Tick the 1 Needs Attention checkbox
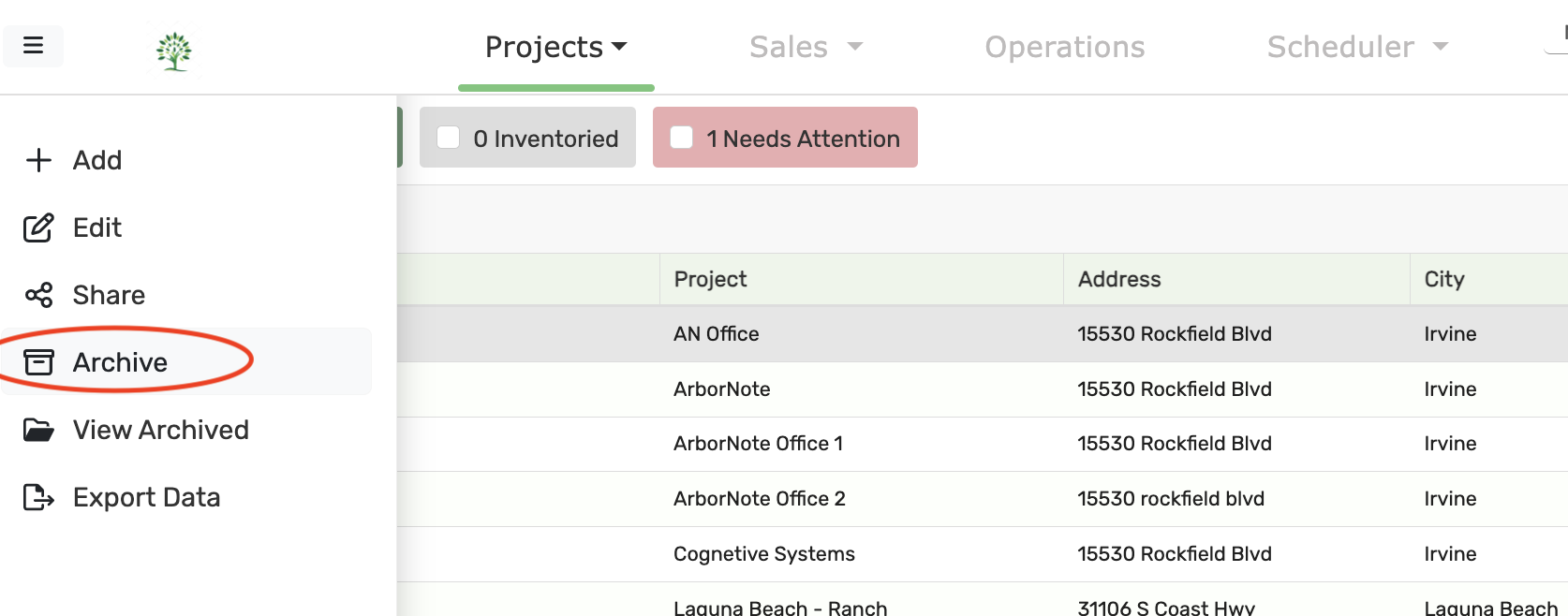Screen dimensions: 1568x616 (x=682, y=138)
